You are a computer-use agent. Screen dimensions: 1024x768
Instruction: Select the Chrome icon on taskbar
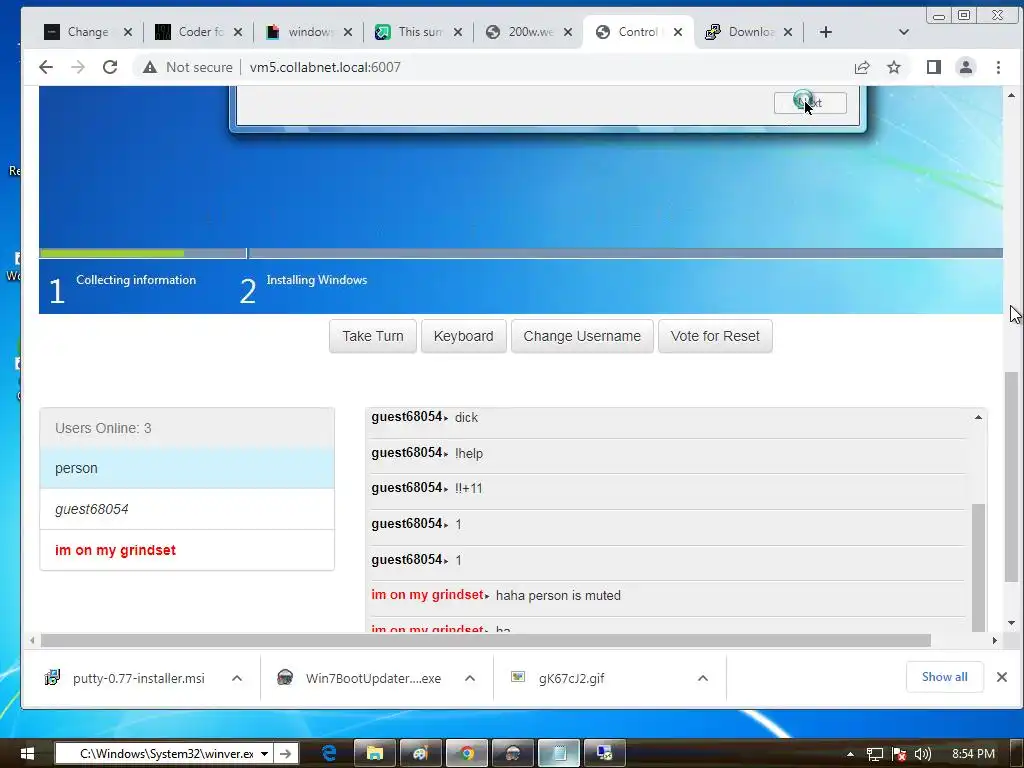point(467,754)
